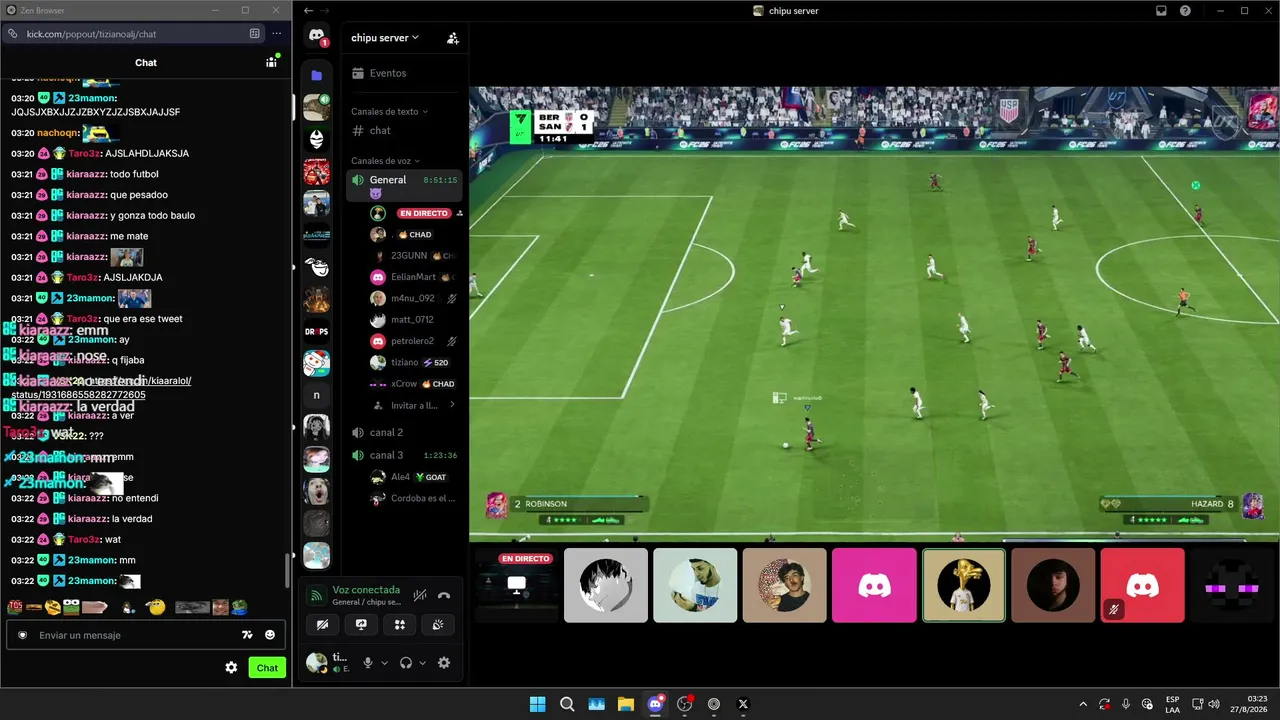Click the Zen Browser address bar

click(133, 34)
